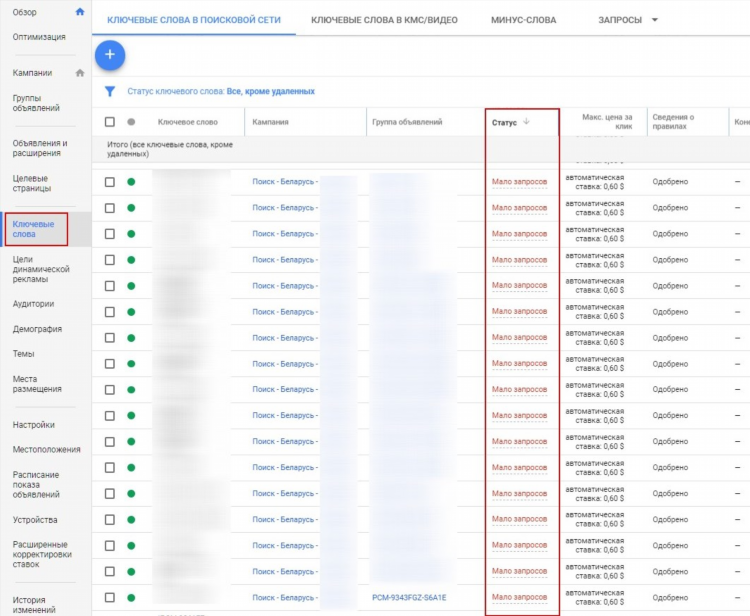Sort by the Макс. цена за клик column header
The height and width of the screenshot is (616, 750).
pyautogui.click(x=607, y=121)
